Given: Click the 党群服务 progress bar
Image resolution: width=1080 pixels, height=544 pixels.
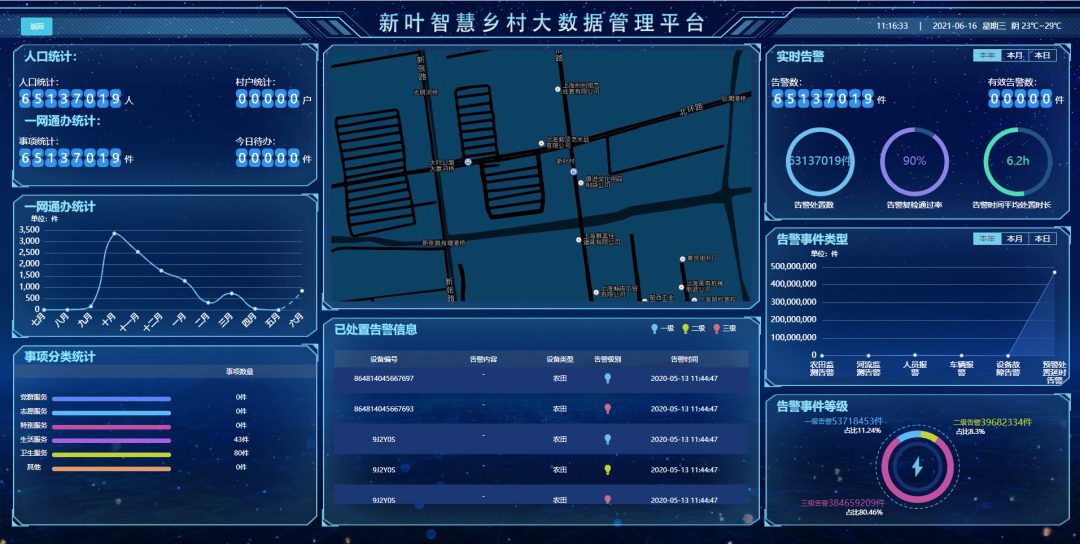Looking at the screenshot, I should point(112,399).
